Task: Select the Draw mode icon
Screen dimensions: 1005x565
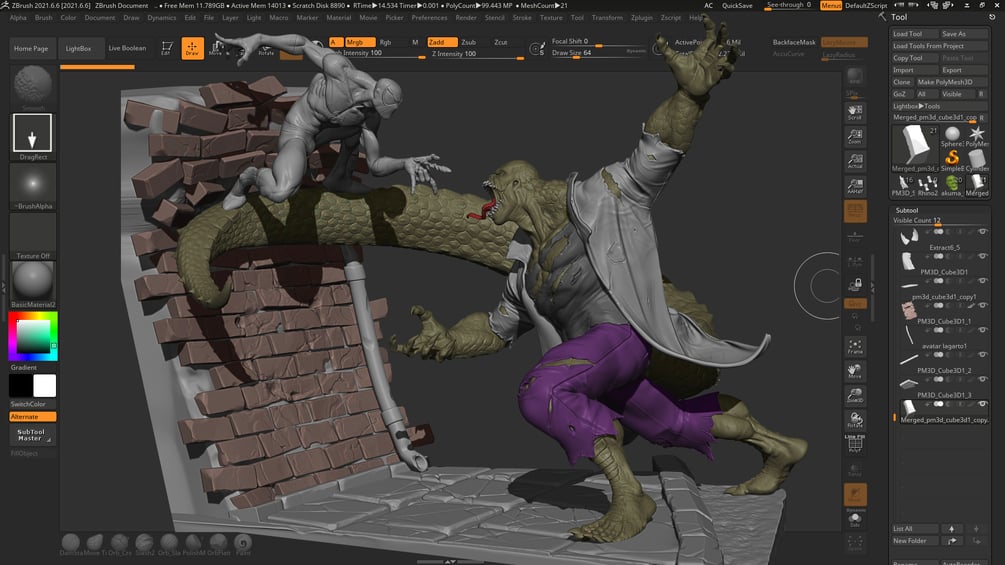Action: [x=192, y=48]
